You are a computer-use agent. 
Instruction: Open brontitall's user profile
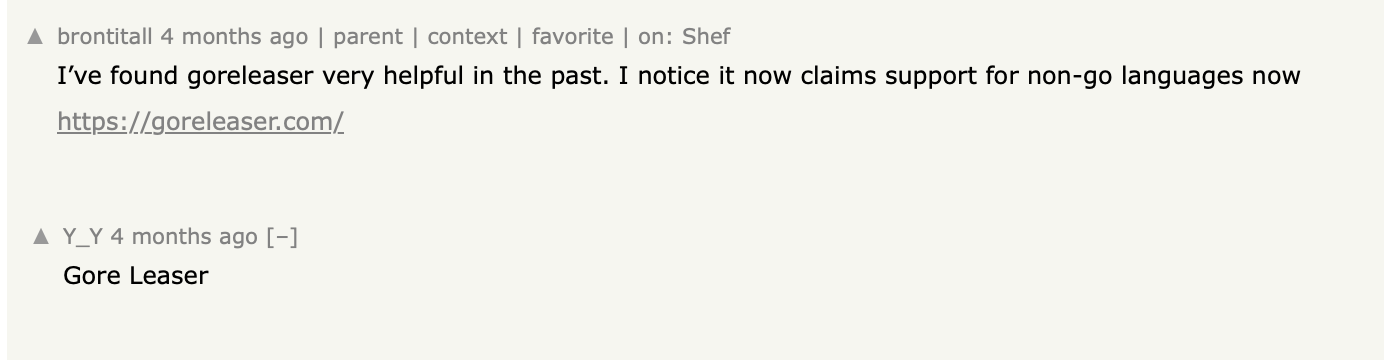[105, 37]
